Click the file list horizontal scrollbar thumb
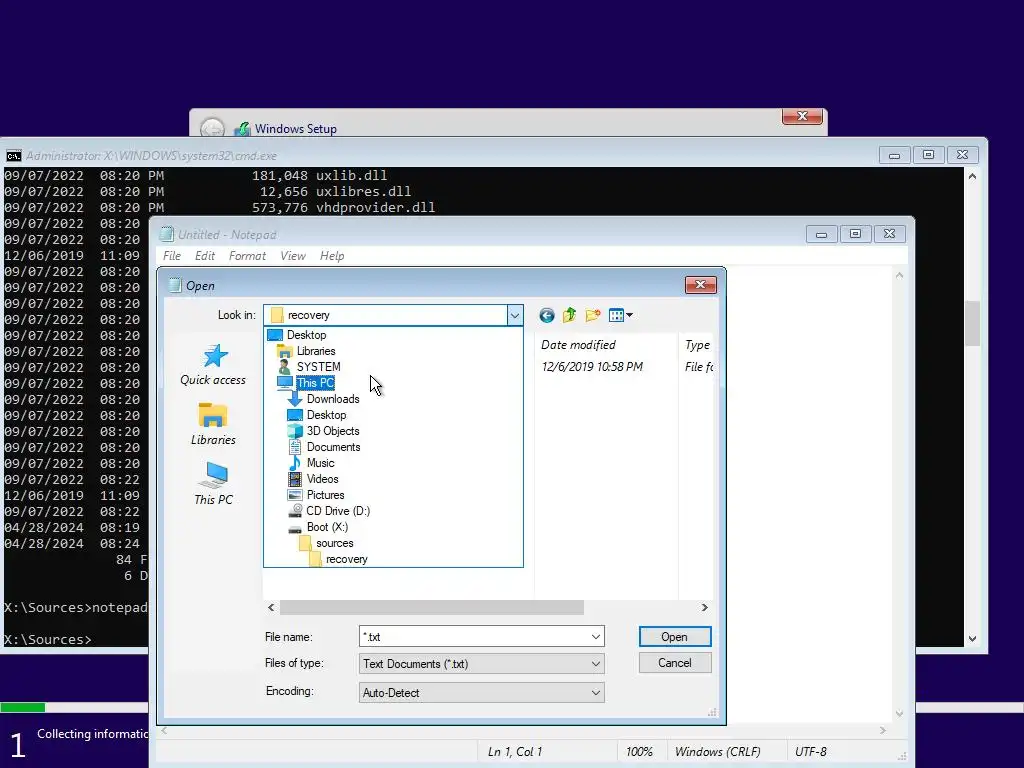The image size is (1024, 768). pos(432,608)
